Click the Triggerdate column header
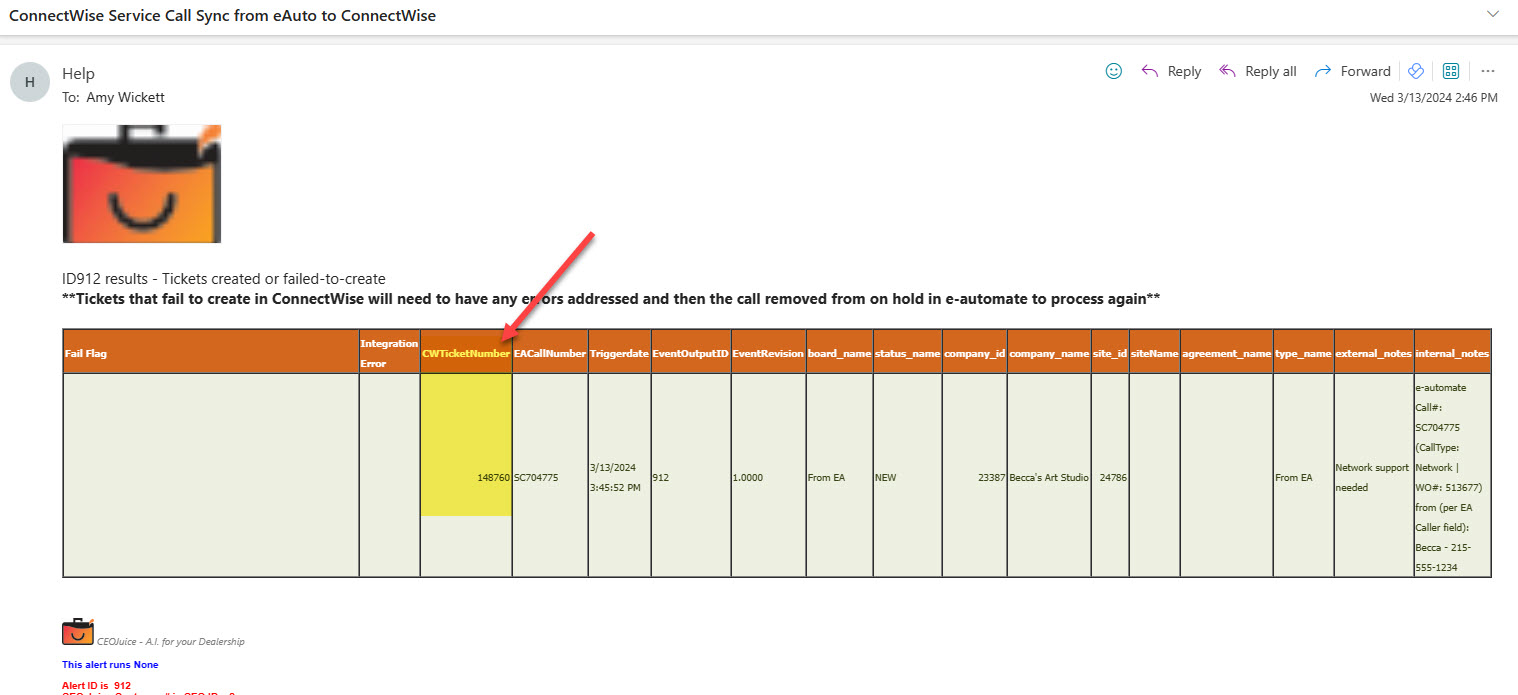Image resolution: width=1518 pixels, height=695 pixels. pos(619,353)
